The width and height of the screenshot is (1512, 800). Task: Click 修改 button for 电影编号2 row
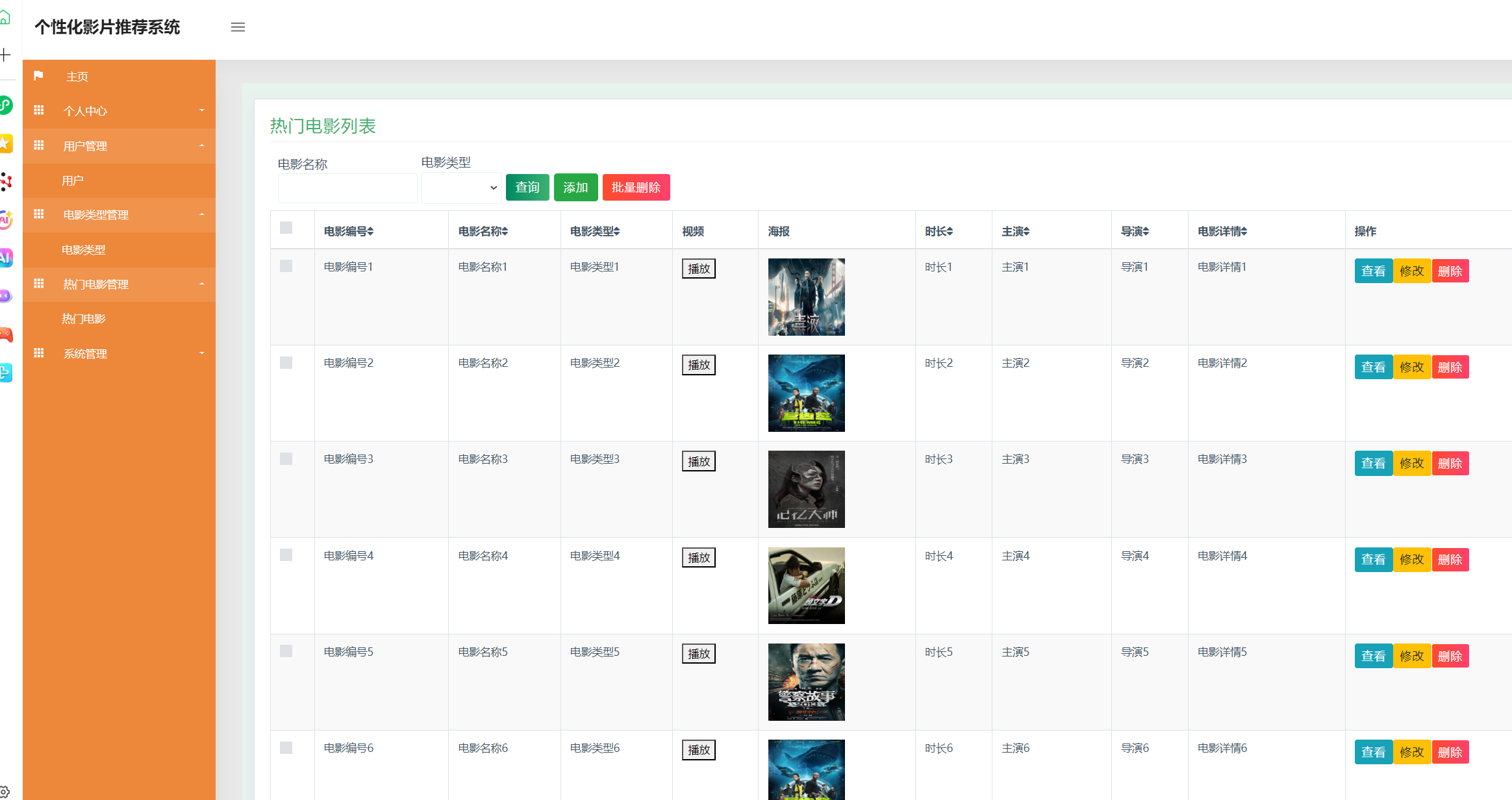(x=1411, y=368)
